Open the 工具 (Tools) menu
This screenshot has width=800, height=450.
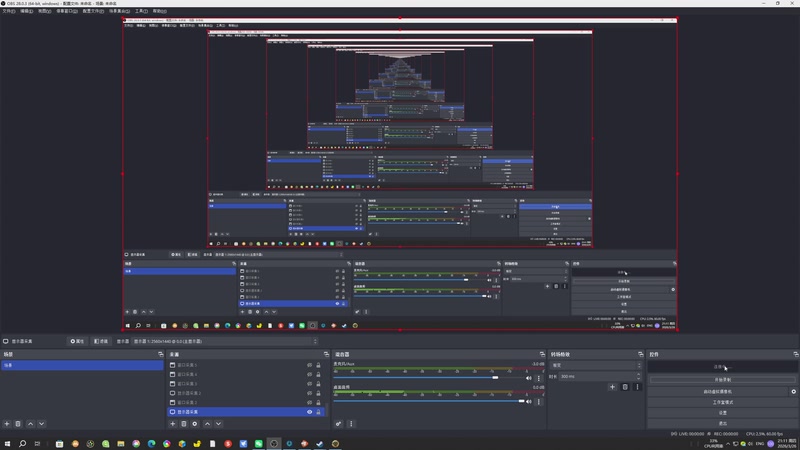pos(141,11)
